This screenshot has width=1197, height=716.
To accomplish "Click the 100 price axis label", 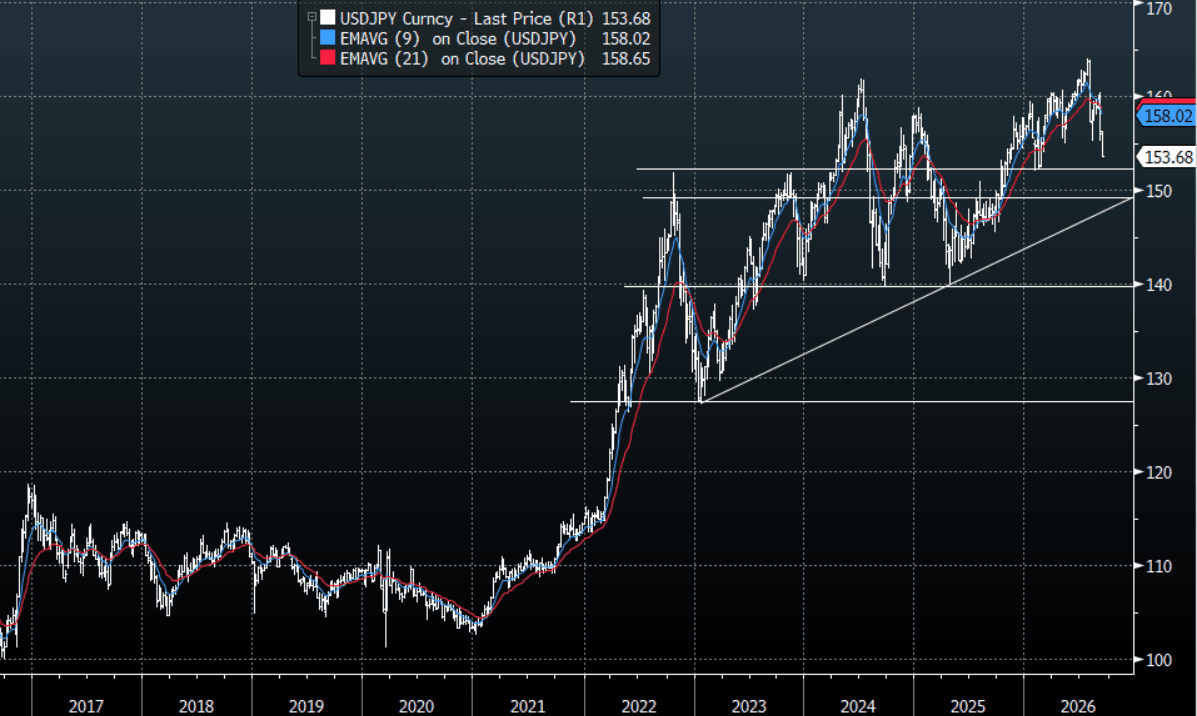I will click(1159, 660).
